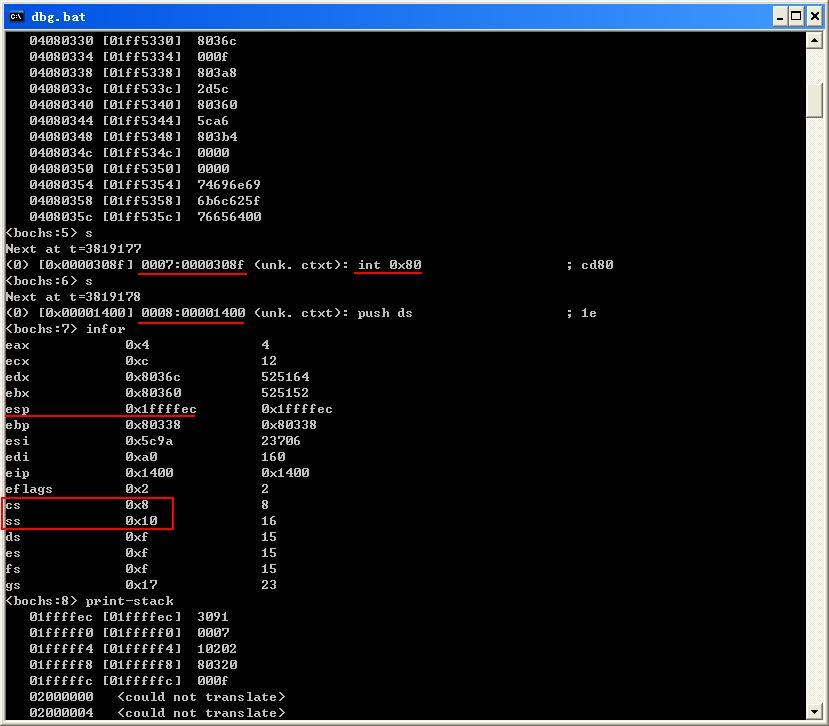The image size is (829, 726).
Task: Click the stack value 76656400
Action: (x=229, y=217)
